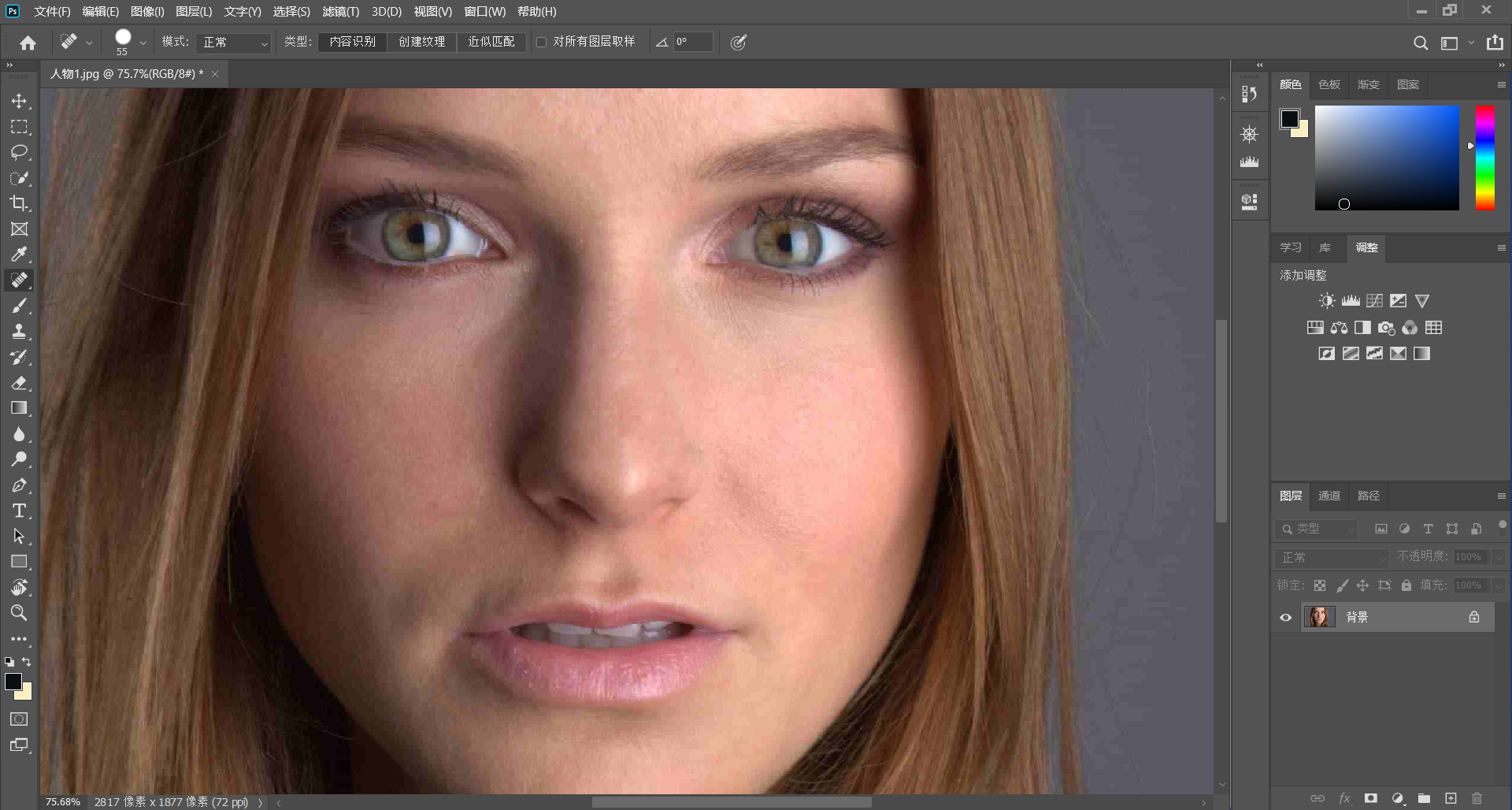This screenshot has height=810, width=1512.
Task: Select the Frame tool
Action: (19, 229)
